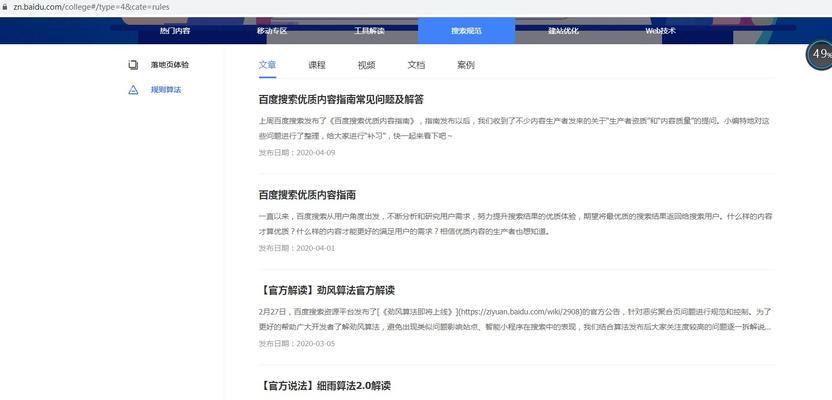Select the 搜索规范 navigation tab
This screenshot has width=832, height=400.
466,31
